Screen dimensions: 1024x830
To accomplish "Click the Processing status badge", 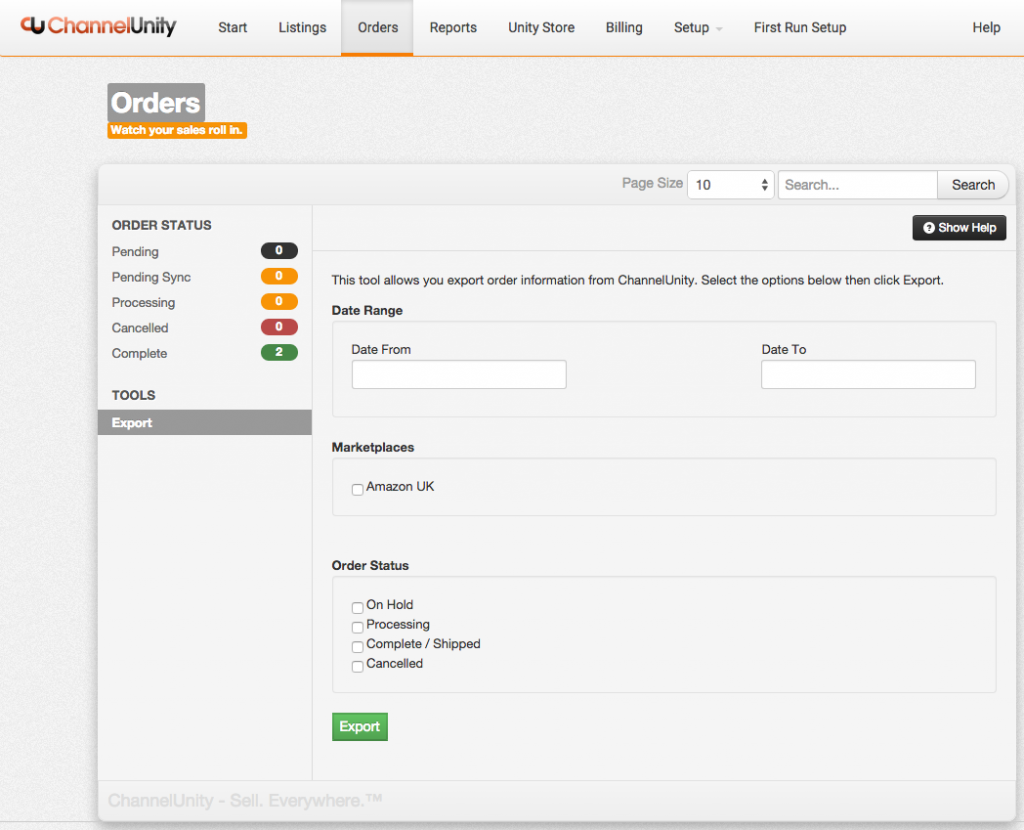I will point(279,302).
